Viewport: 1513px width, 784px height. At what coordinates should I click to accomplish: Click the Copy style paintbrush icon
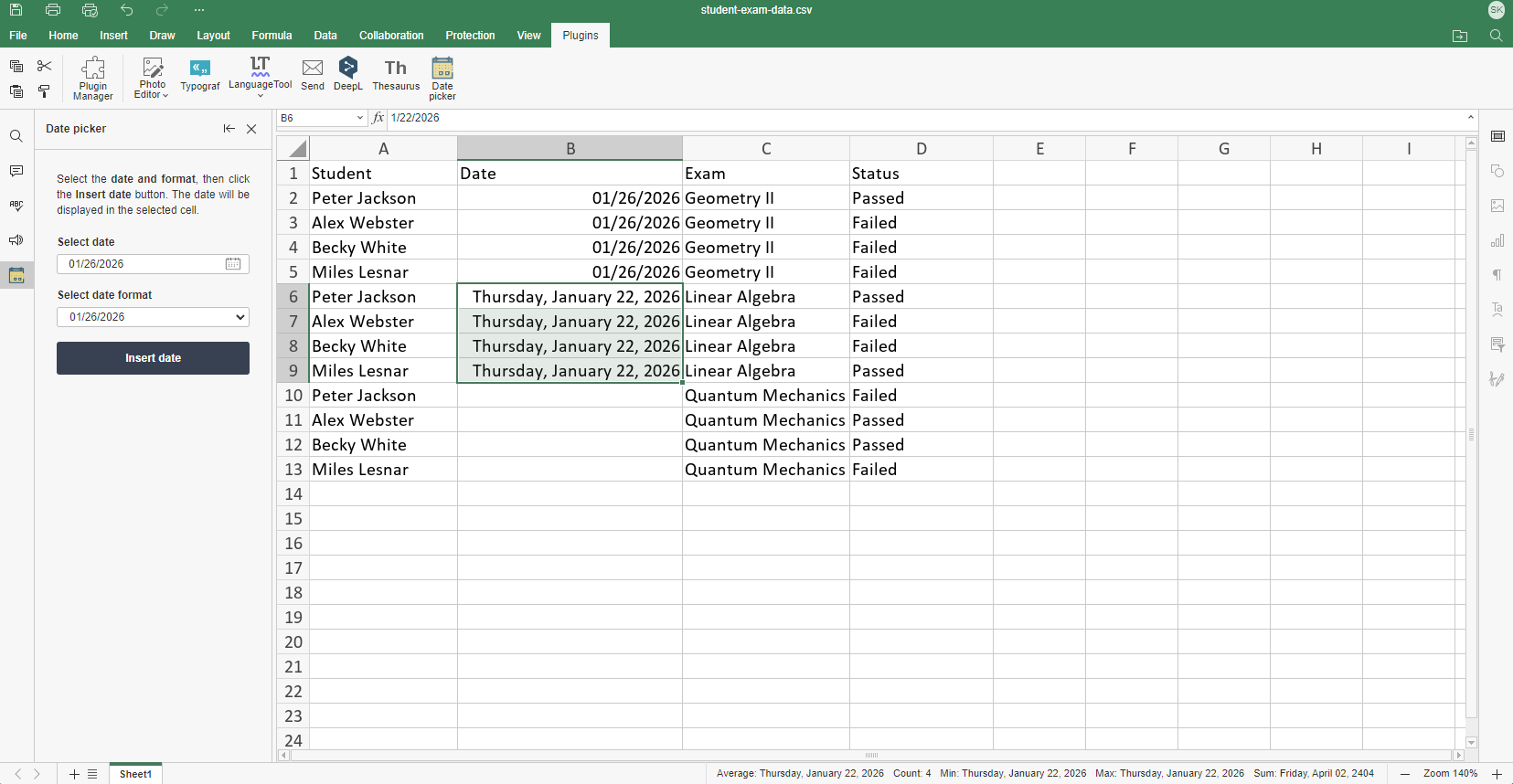pyautogui.click(x=44, y=91)
